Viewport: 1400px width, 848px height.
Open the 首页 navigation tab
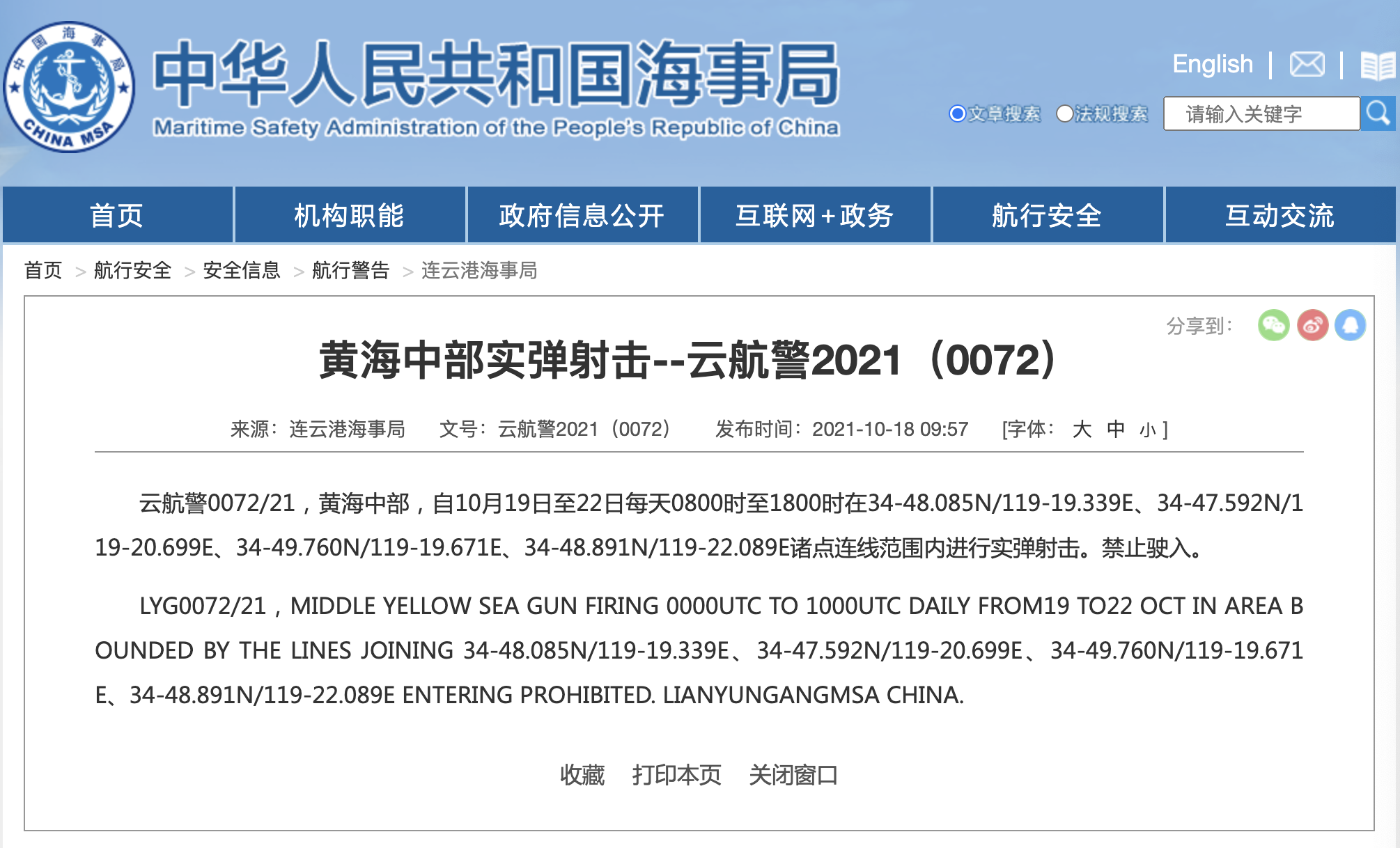point(117,215)
